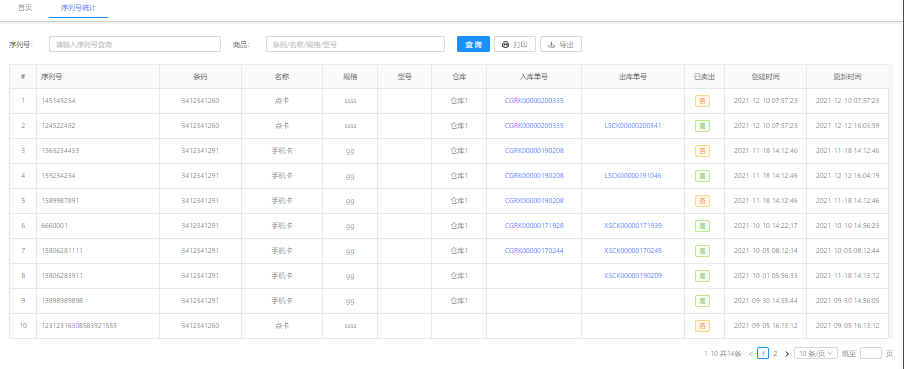Click the 名称 column header

282,76
